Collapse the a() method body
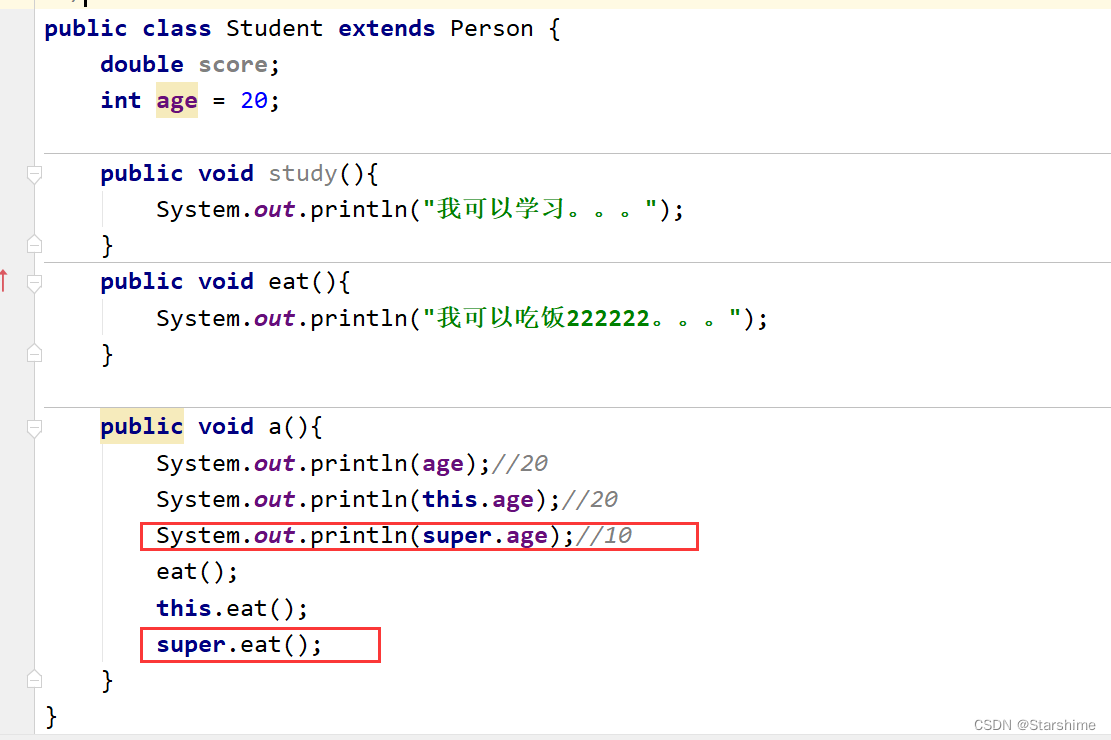Screen dimensions: 1111x740 [x=34, y=425]
